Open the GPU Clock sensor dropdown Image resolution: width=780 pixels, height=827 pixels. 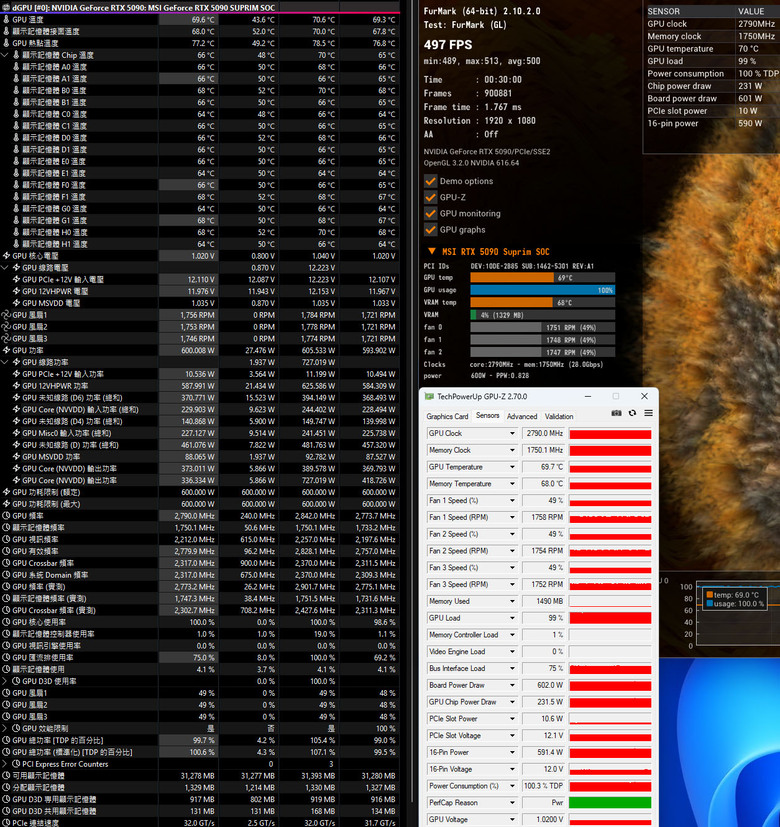pos(512,434)
